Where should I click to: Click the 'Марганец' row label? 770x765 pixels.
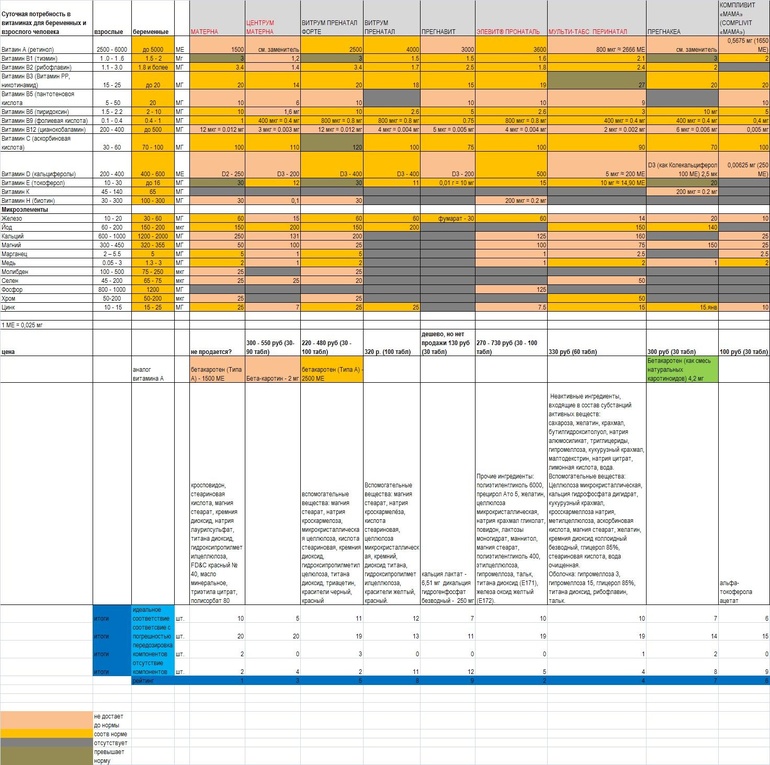coord(46,254)
